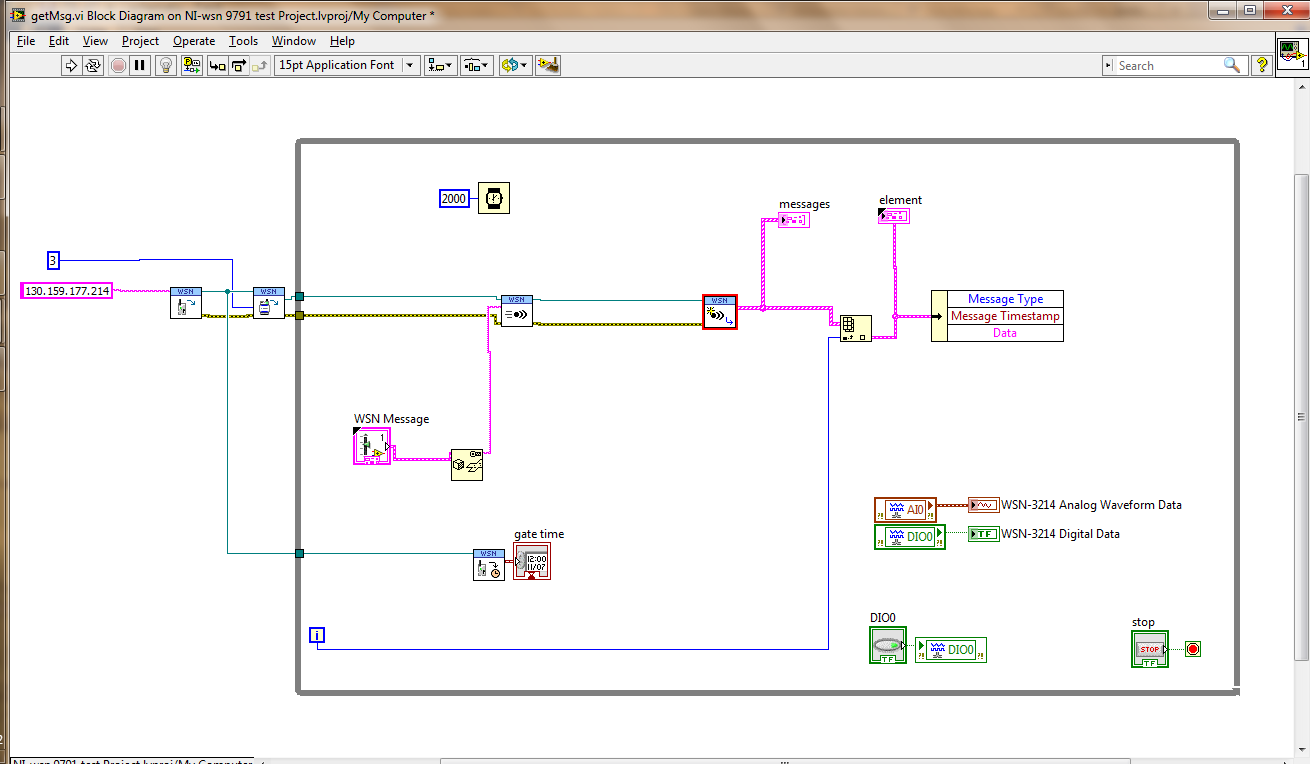Image resolution: width=1310 pixels, height=764 pixels.
Task: Select the gate time indicator terminal
Action: coord(532,561)
